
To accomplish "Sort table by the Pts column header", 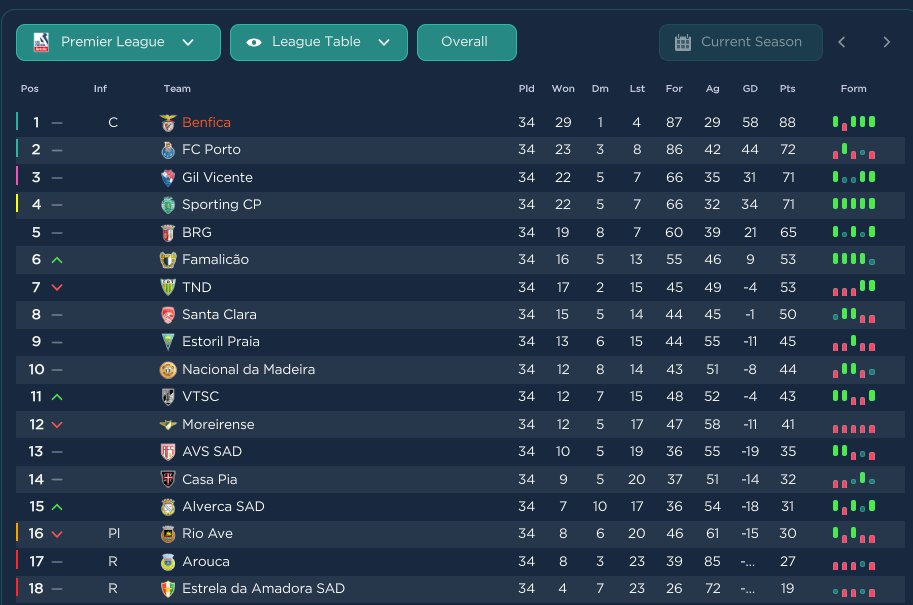I will point(787,89).
